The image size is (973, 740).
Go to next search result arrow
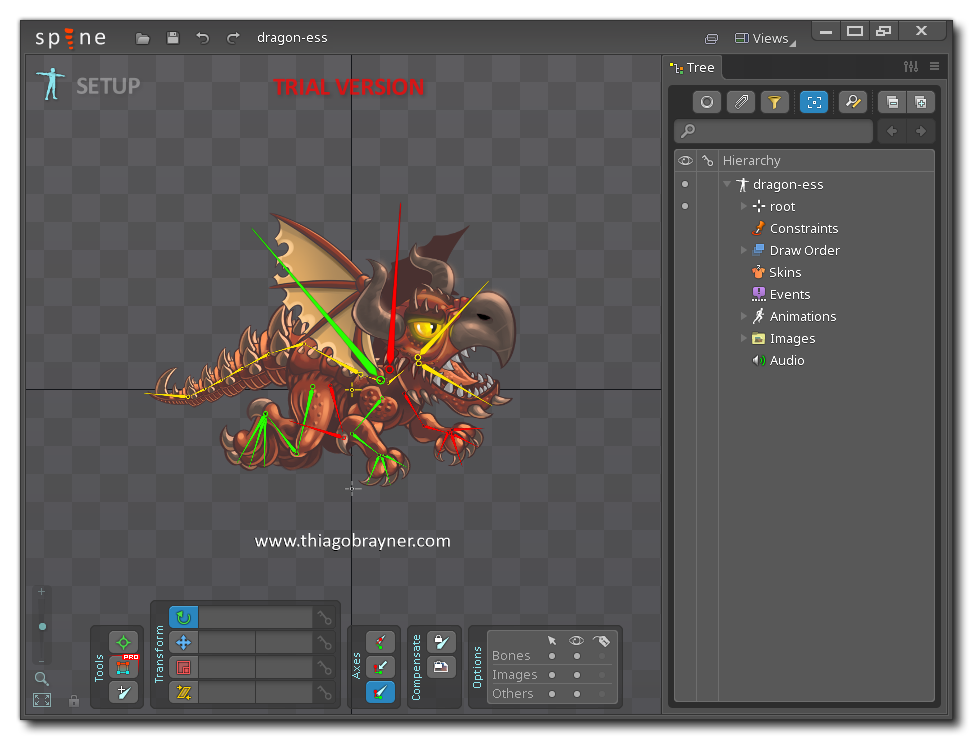[921, 131]
